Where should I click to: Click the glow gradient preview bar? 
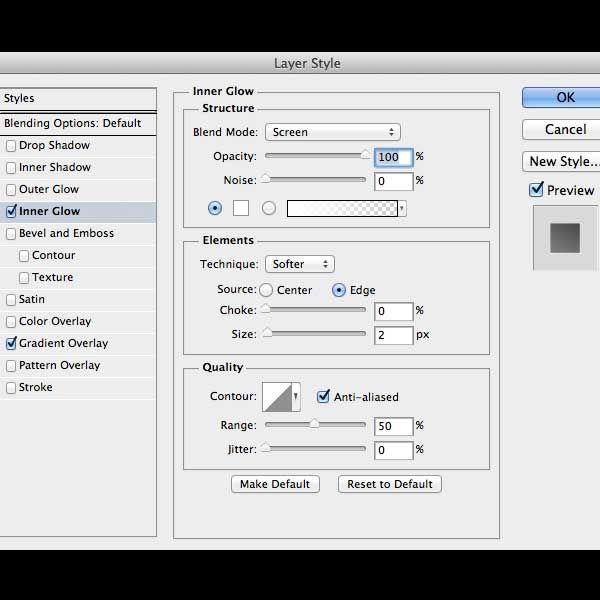(x=342, y=209)
